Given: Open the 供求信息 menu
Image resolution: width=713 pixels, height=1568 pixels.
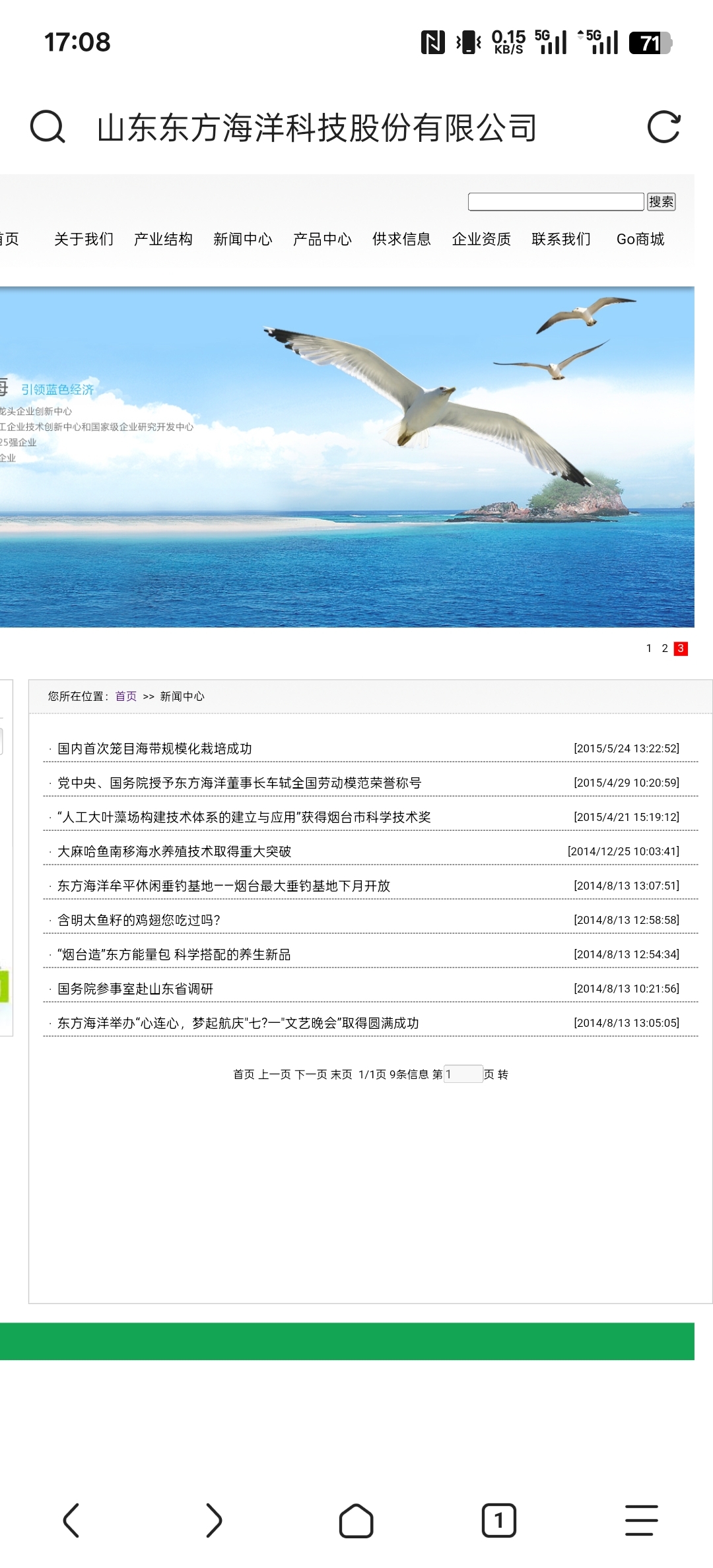Looking at the screenshot, I should coord(401,239).
